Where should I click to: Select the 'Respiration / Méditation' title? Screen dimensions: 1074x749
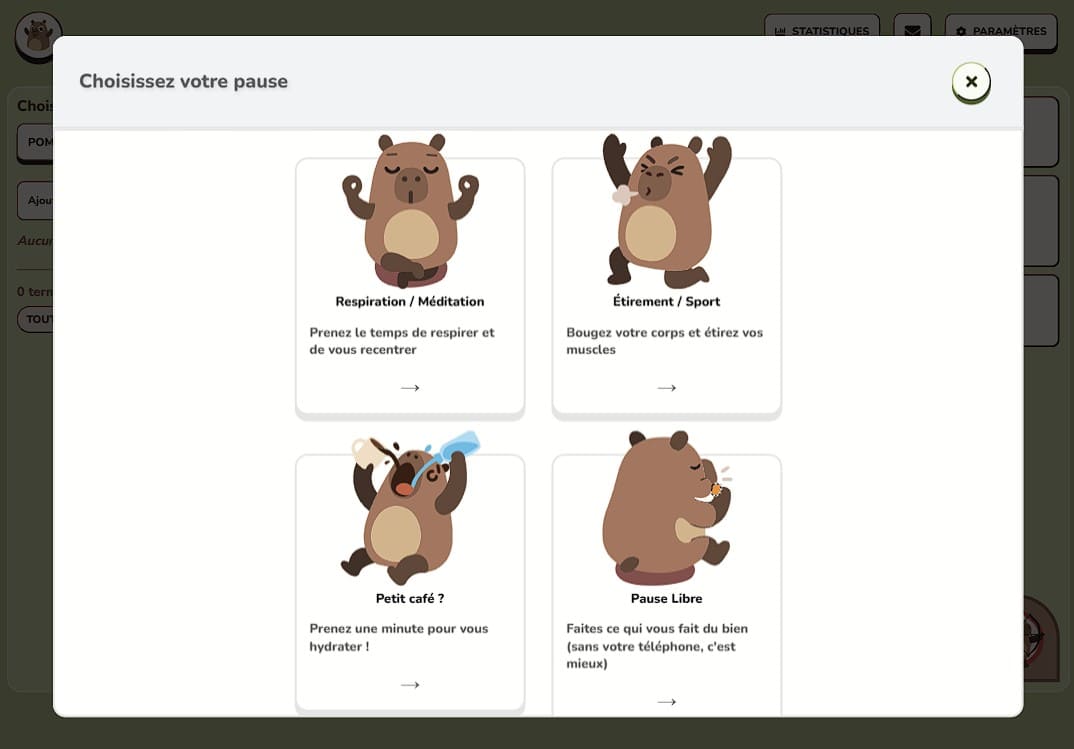point(410,302)
